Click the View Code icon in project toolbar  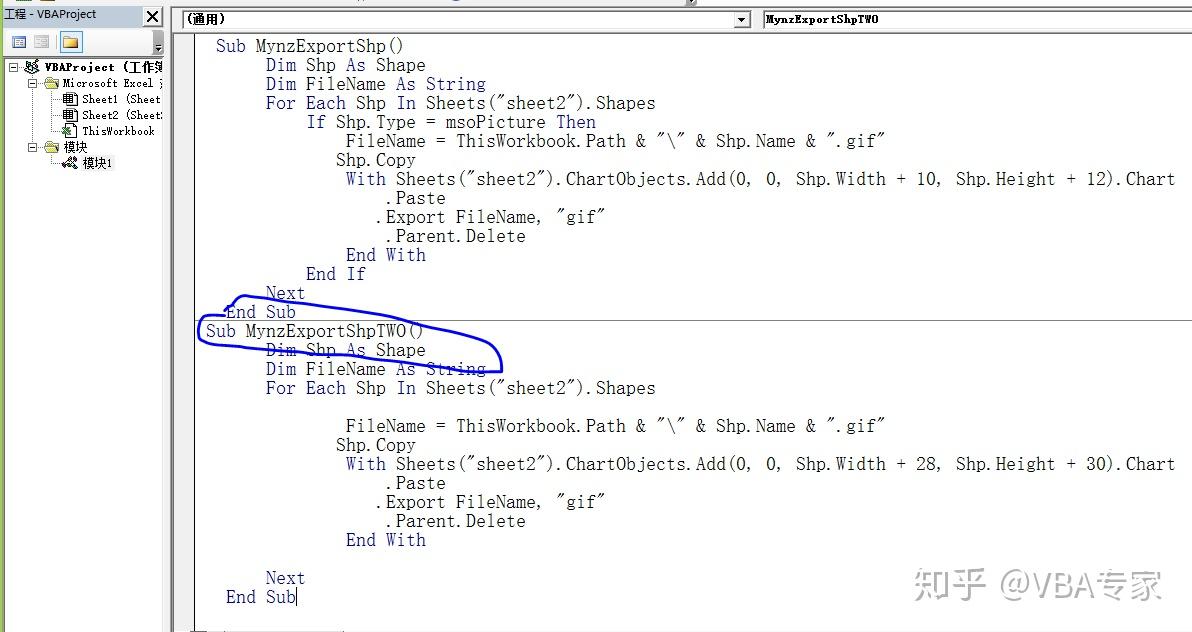[20, 43]
